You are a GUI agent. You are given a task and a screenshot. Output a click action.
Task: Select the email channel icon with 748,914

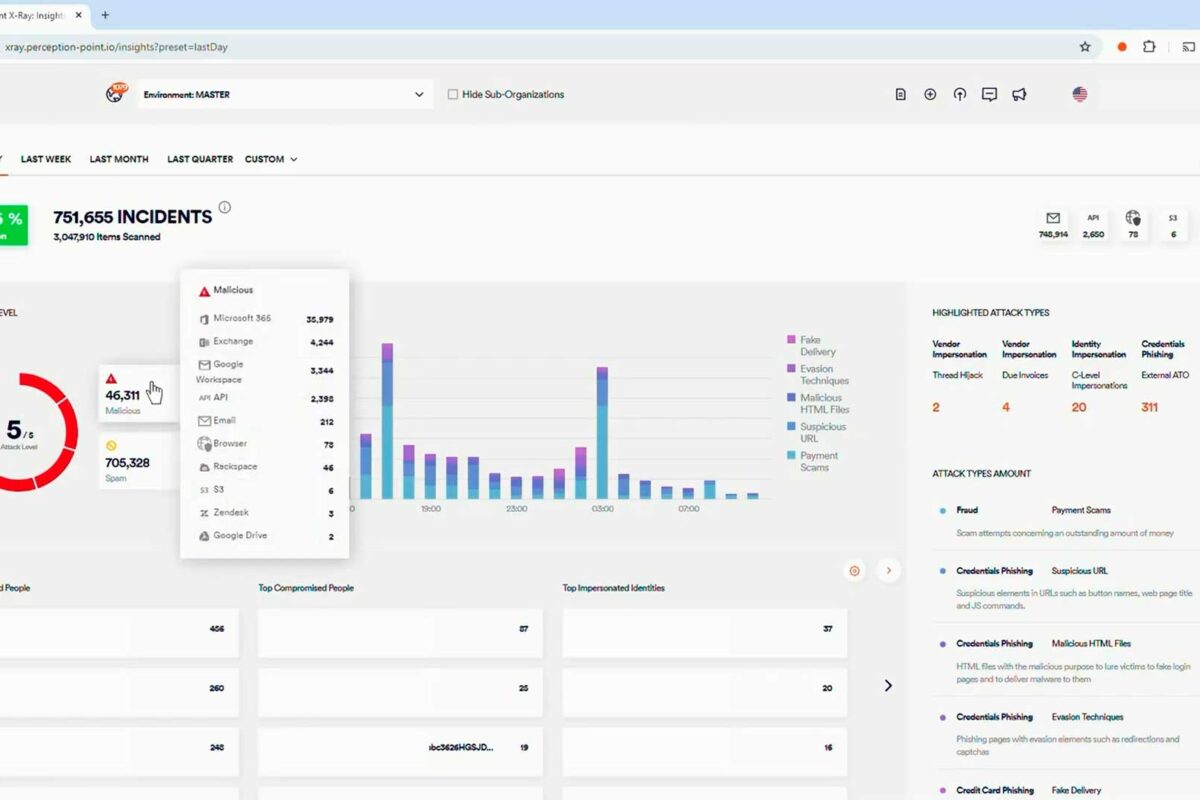point(1053,225)
